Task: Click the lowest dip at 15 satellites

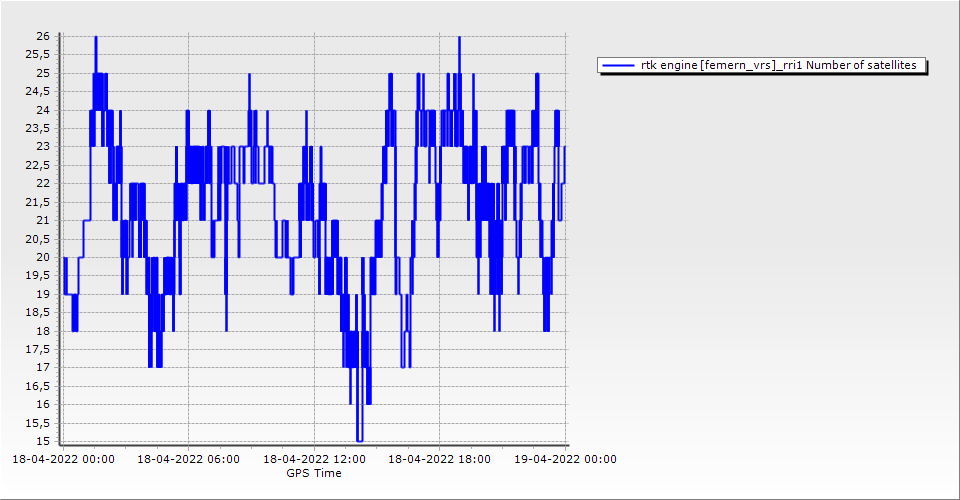Action: (359, 440)
